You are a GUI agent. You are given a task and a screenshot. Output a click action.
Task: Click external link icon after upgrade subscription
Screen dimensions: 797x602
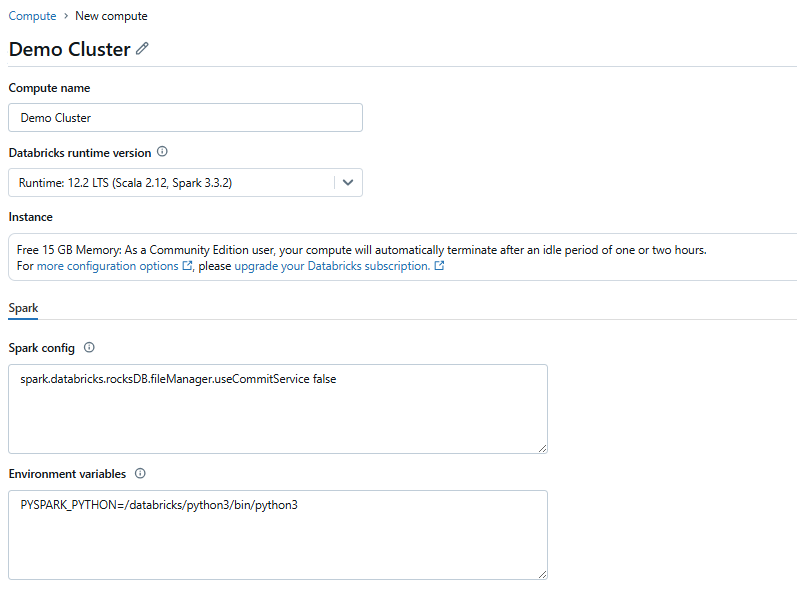(439, 265)
